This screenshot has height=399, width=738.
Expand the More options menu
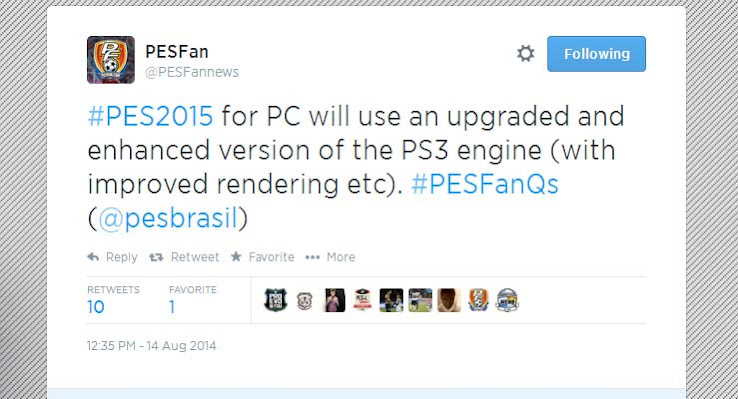pos(330,257)
